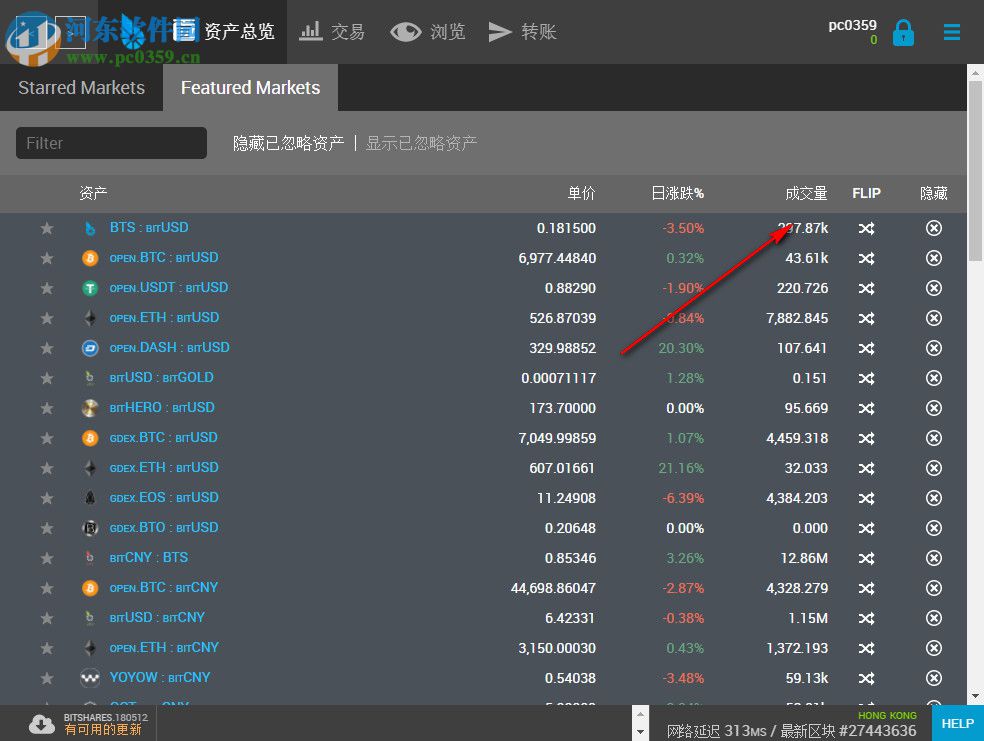Click the HELP button
The height and width of the screenshot is (741, 984).
[957, 723]
